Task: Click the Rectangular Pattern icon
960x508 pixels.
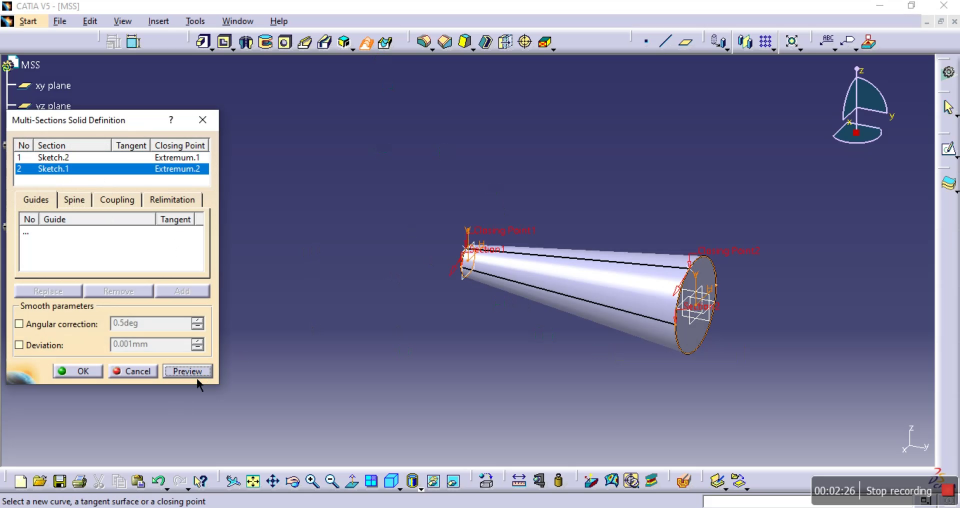Action: [765, 42]
